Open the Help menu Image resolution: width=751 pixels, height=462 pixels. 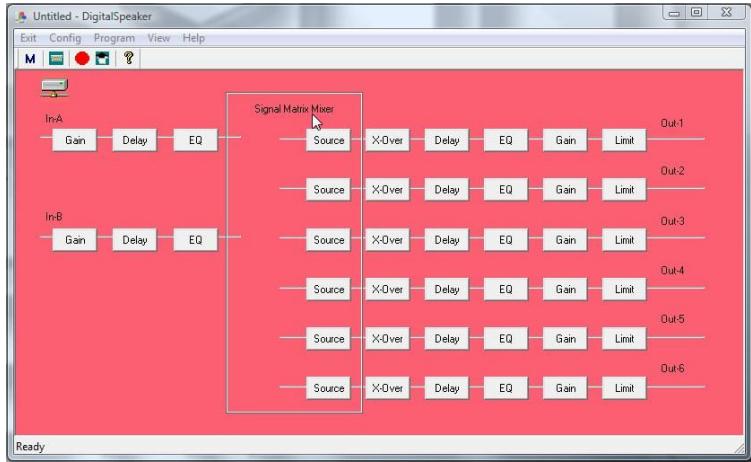[x=193, y=38]
